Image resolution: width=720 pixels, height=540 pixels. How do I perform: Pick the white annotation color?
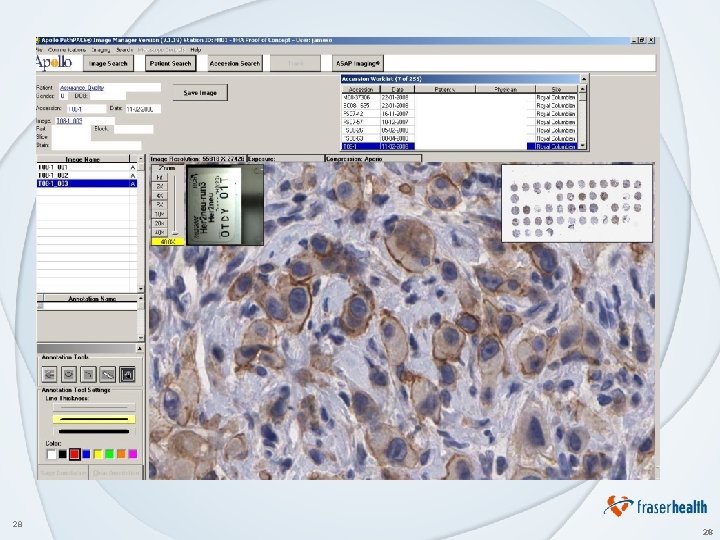51,454
